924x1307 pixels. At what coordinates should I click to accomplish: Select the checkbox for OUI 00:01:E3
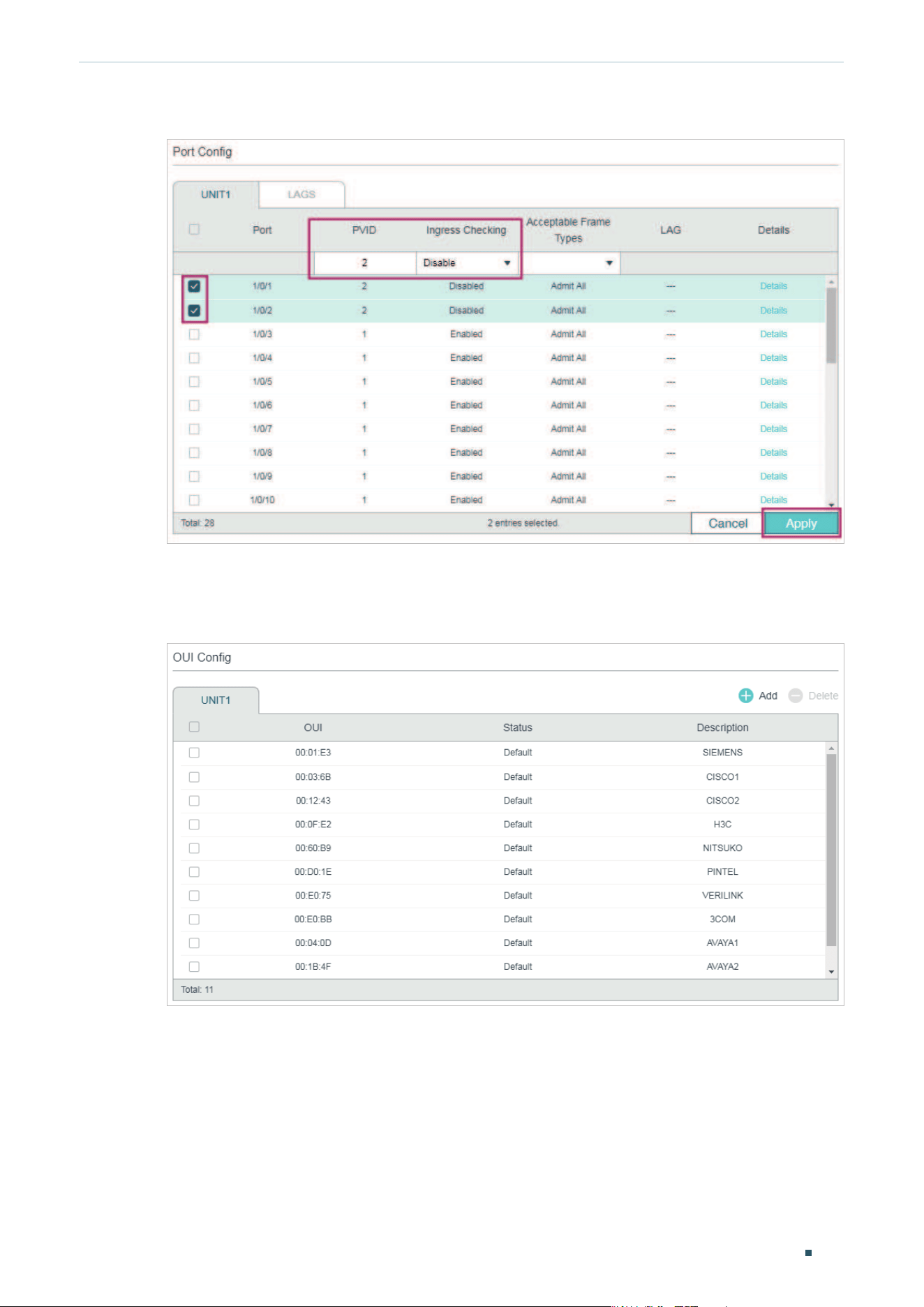click(194, 753)
